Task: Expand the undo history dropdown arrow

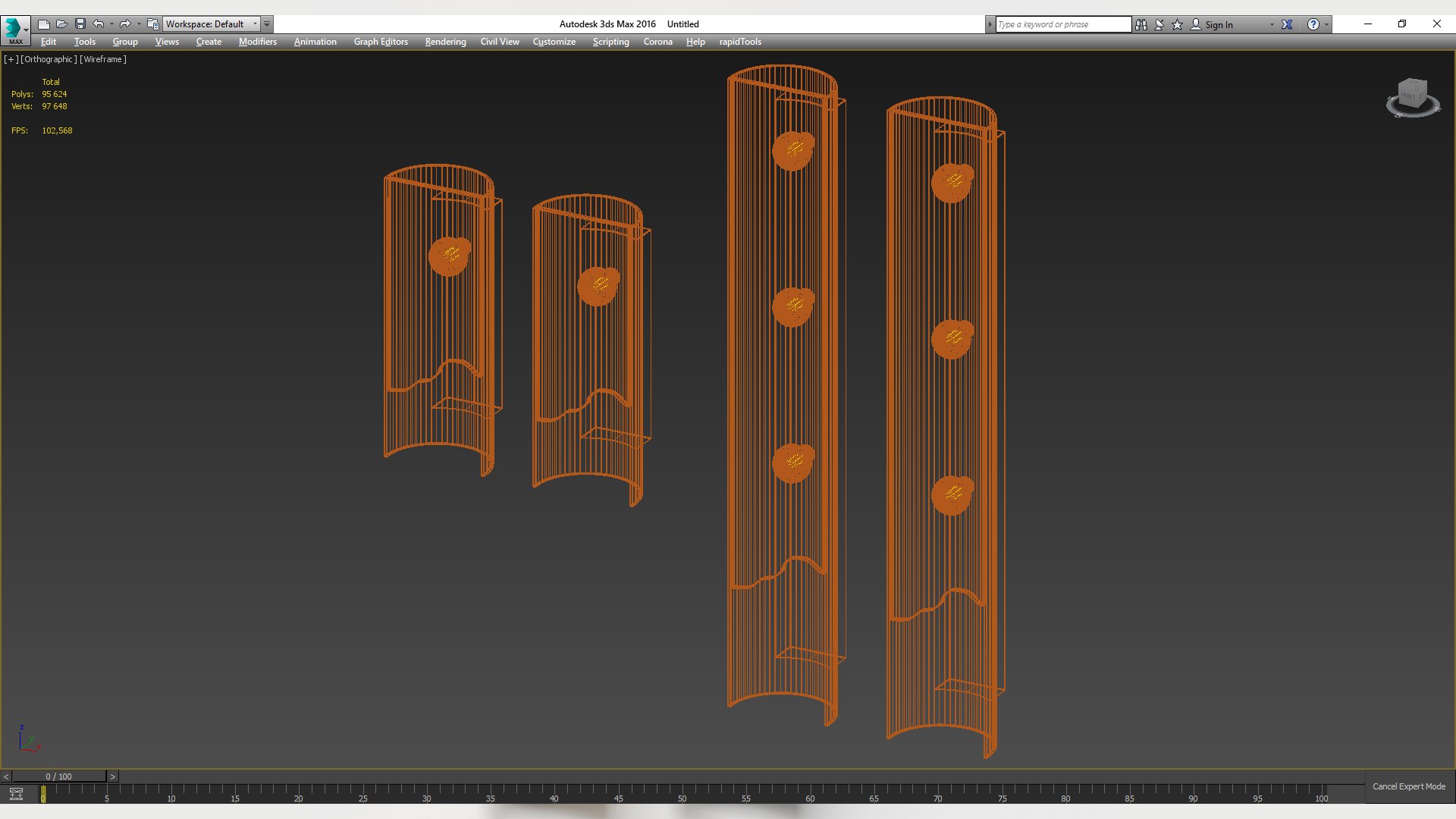Action: [111, 24]
